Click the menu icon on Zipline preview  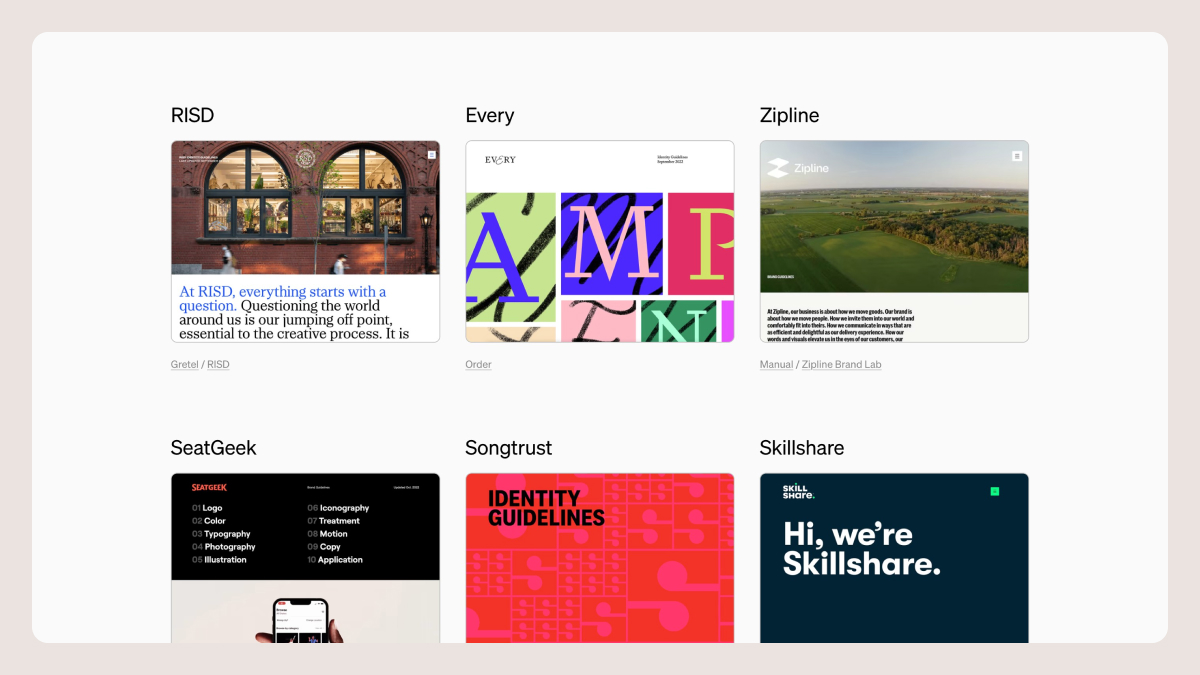click(x=1017, y=156)
